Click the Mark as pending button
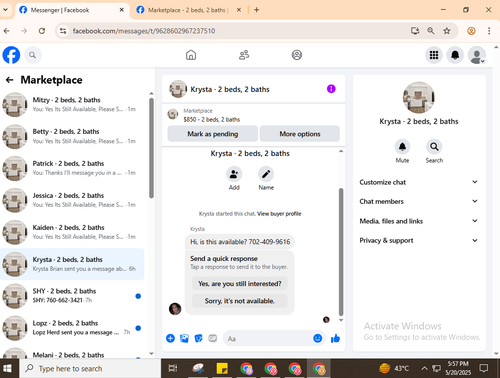The image size is (500, 378). 213,134
